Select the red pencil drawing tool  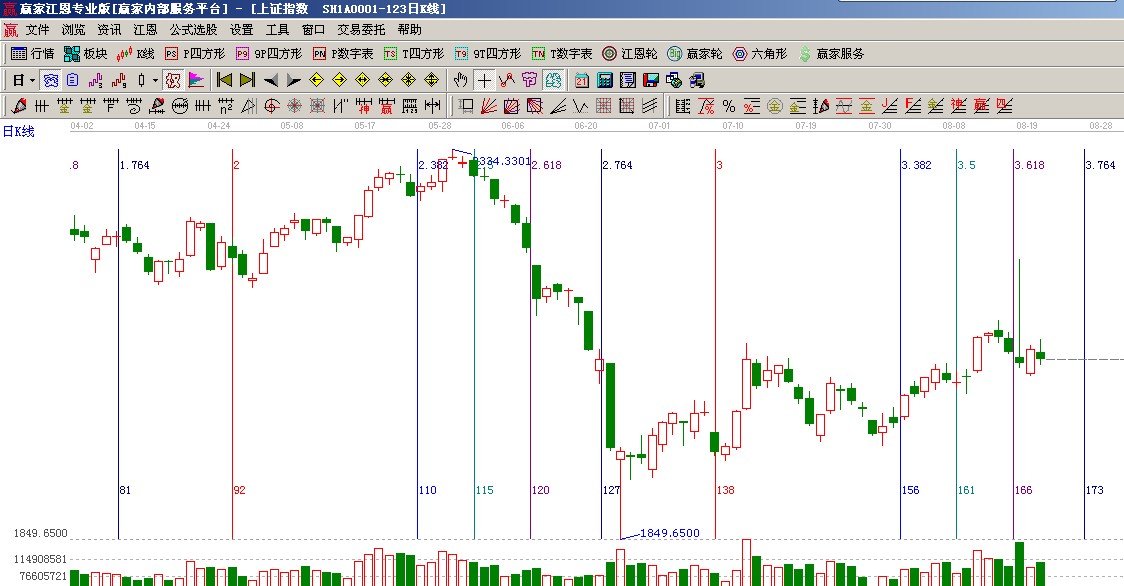pos(19,105)
